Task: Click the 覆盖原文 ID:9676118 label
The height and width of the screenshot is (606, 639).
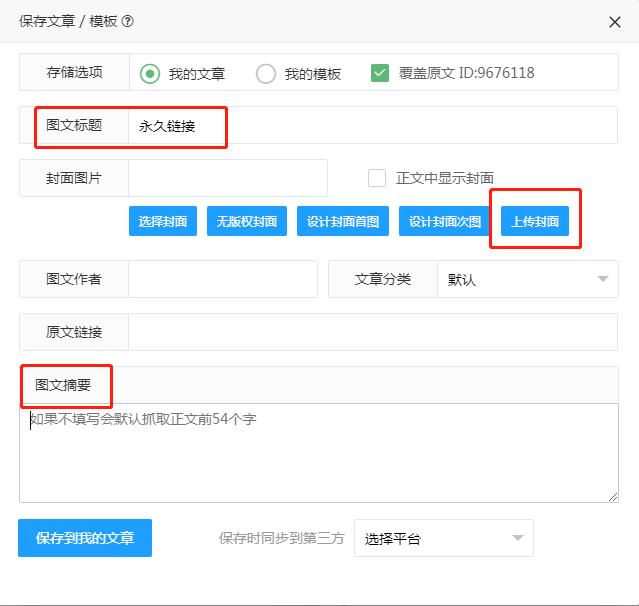Action: (466, 73)
